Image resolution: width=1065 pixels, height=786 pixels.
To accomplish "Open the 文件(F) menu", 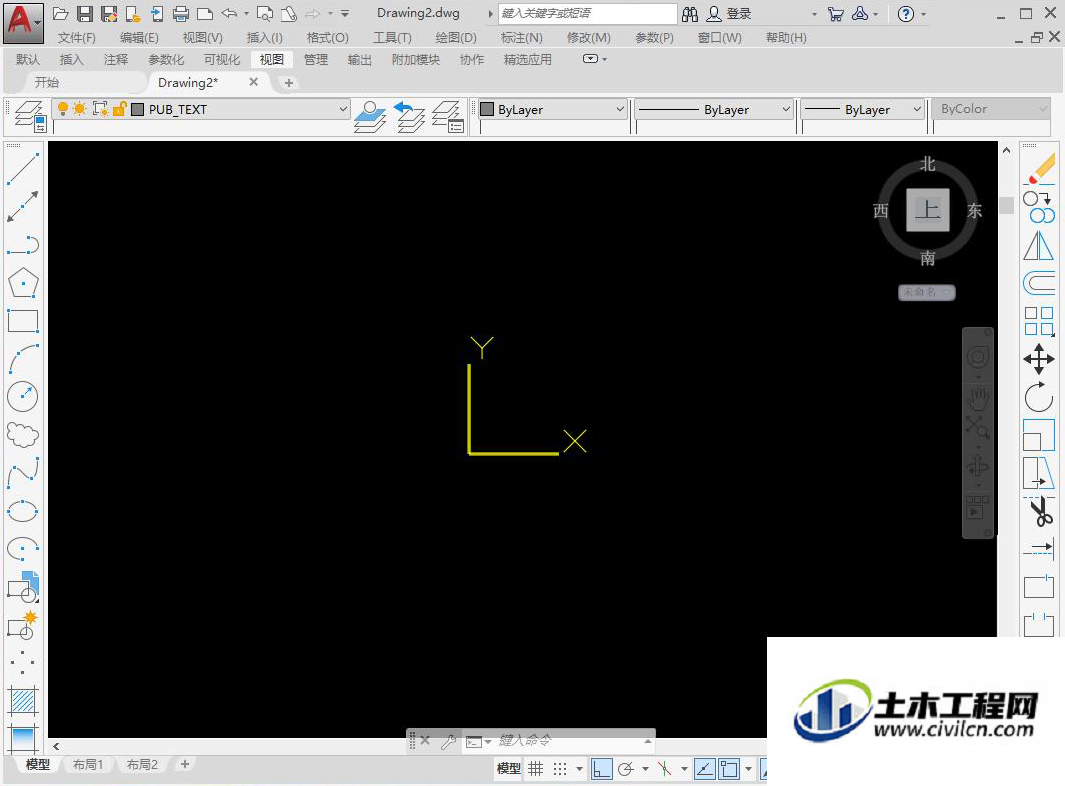I will click(76, 38).
